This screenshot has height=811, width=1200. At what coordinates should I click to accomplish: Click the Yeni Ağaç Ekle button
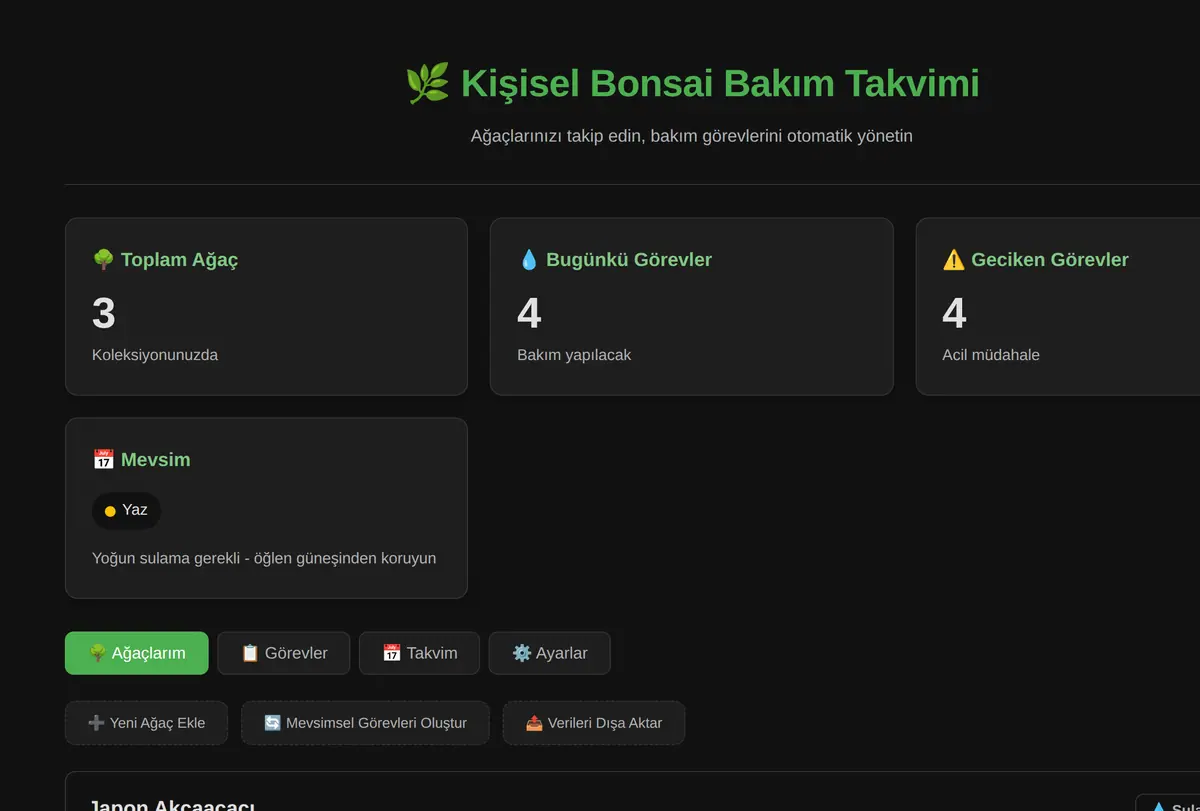(x=147, y=723)
